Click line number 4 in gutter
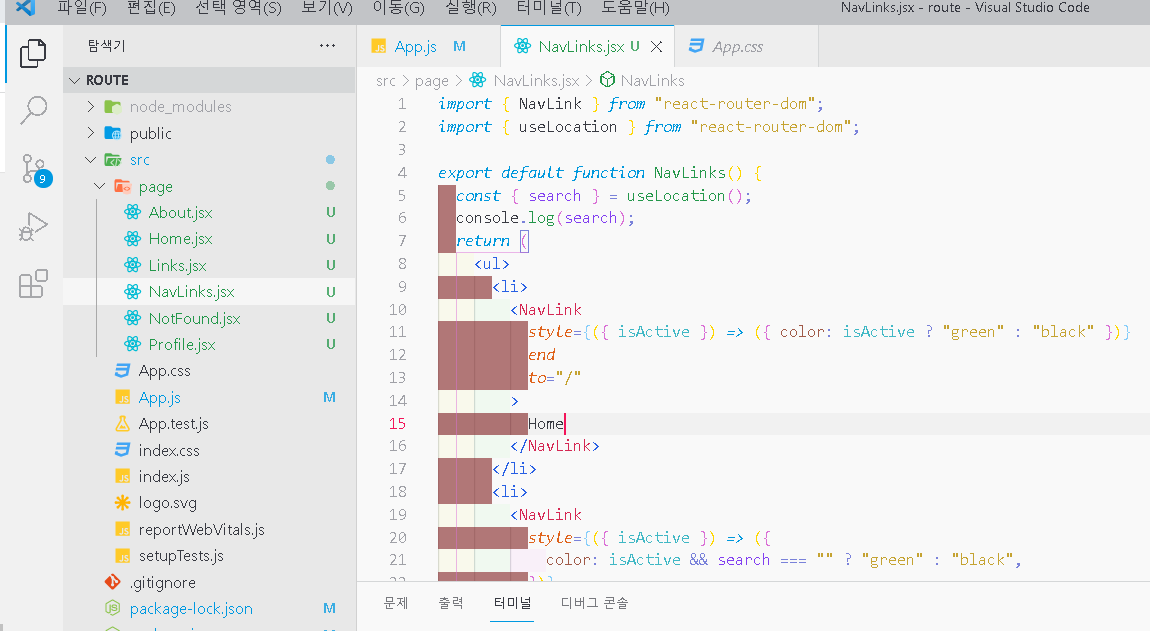1150x631 pixels. (402, 172)
